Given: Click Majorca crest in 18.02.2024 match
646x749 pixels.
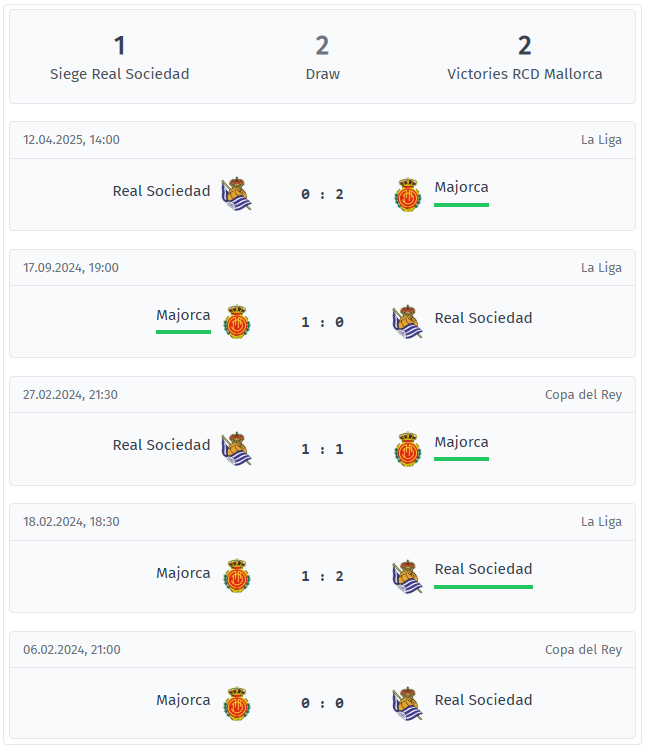Looking at the screenshot, I should [237, 576].
